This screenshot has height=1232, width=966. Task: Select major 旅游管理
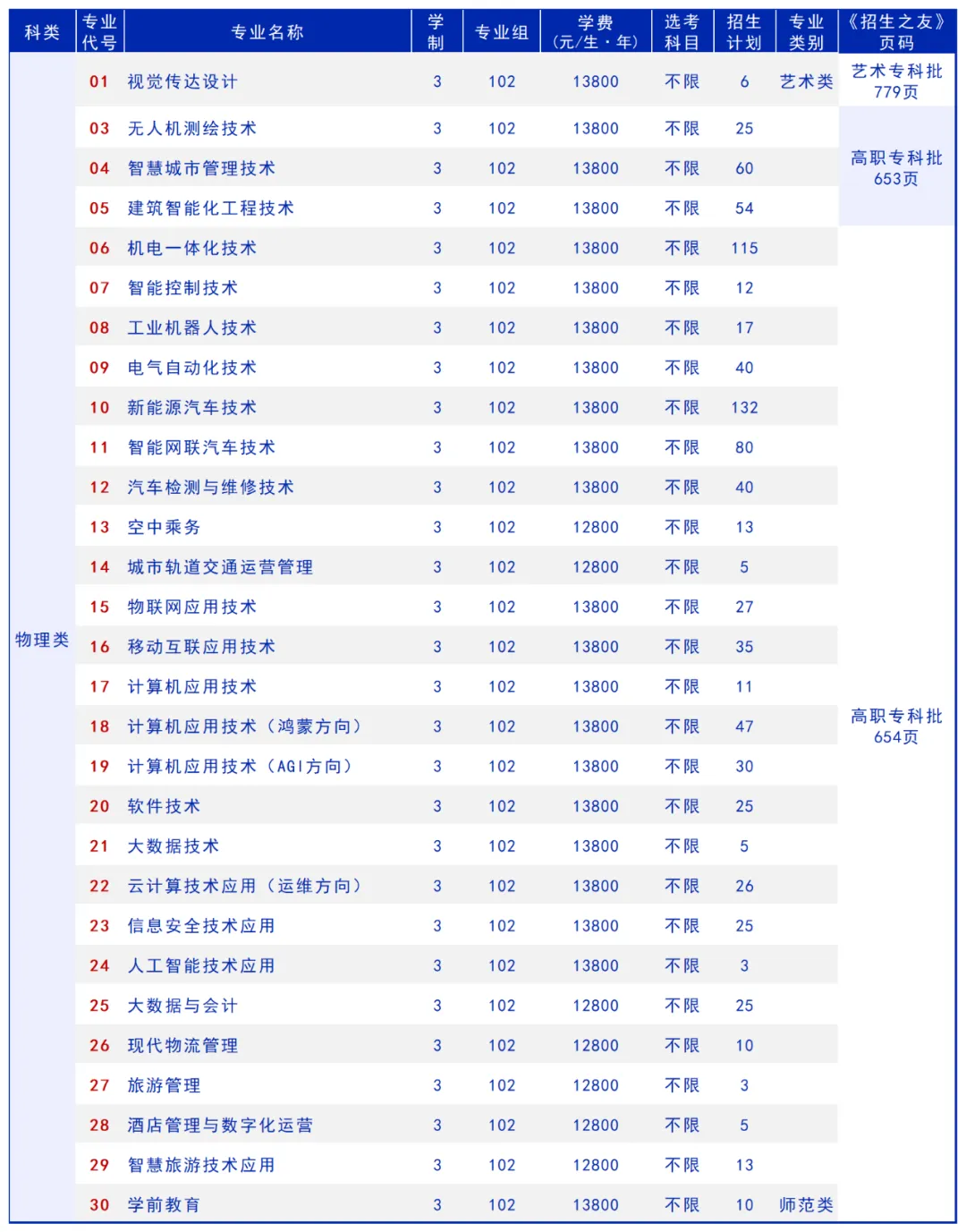point(164,1085)
